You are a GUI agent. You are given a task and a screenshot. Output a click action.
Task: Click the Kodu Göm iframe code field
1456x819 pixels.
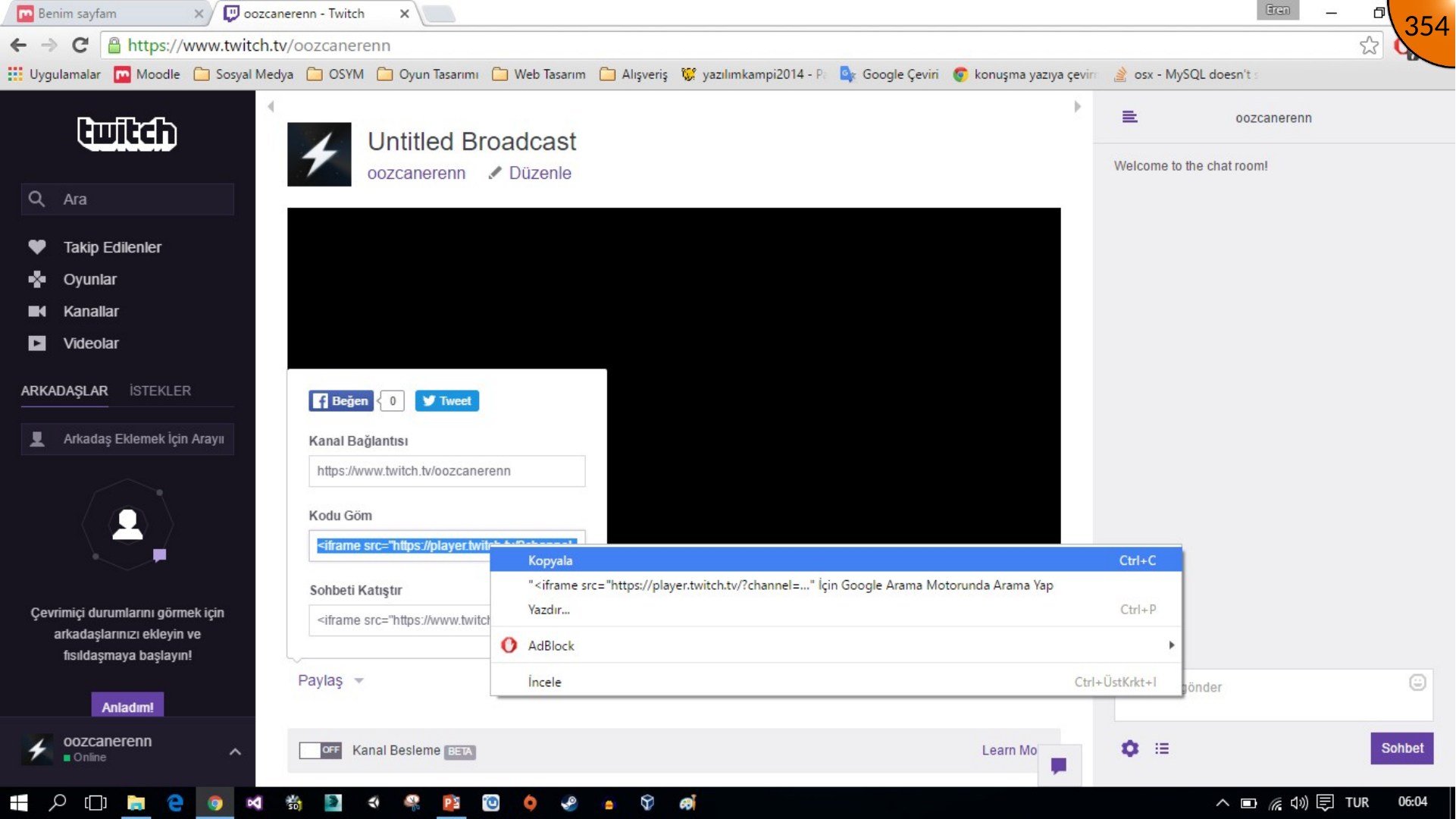(446, 545)
